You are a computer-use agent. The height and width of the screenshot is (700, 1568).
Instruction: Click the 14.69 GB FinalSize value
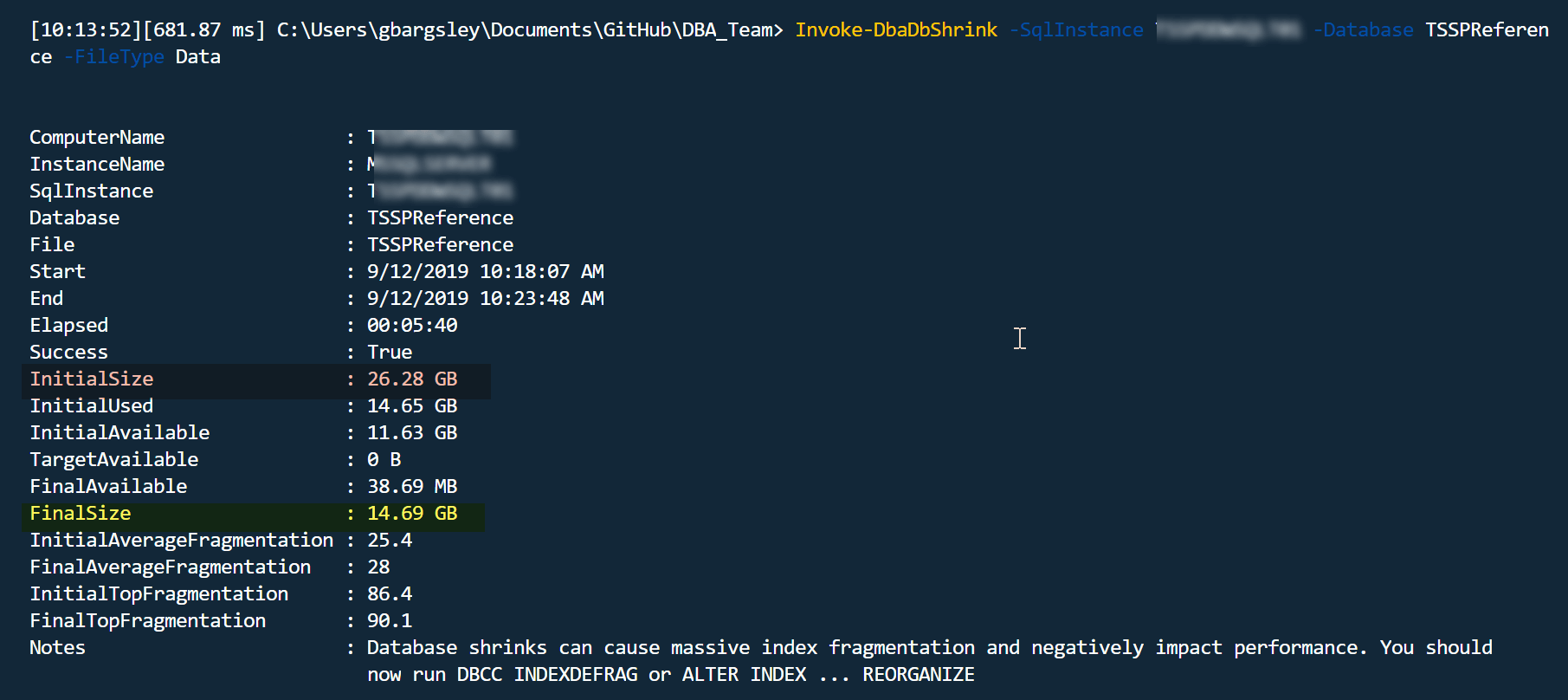point(412,513)
